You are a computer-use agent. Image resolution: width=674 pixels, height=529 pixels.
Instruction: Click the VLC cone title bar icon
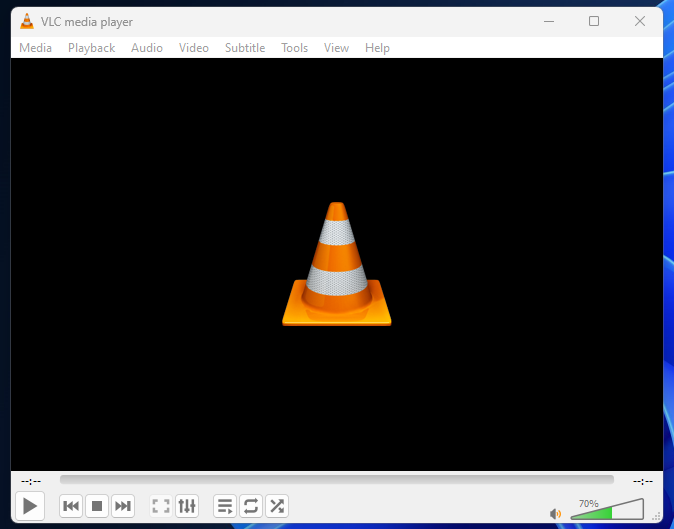pos(27,21)
